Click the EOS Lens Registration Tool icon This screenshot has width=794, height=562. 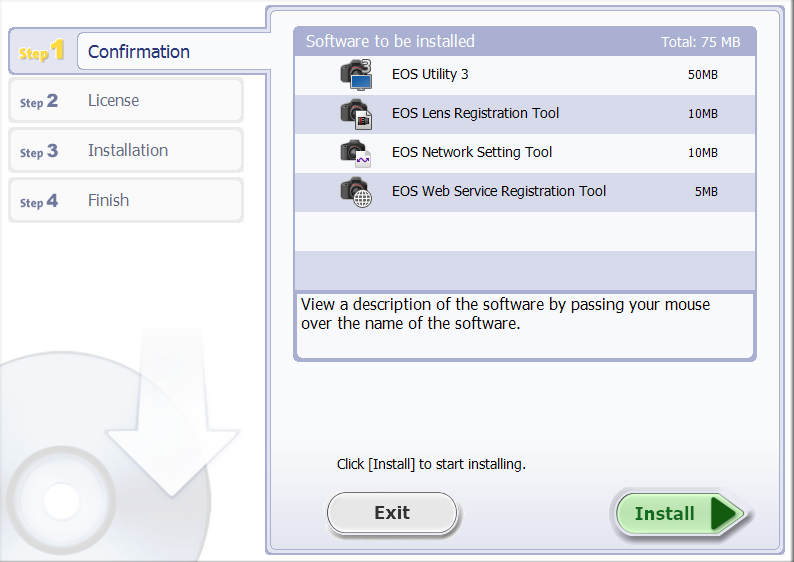tap(356, 114)
